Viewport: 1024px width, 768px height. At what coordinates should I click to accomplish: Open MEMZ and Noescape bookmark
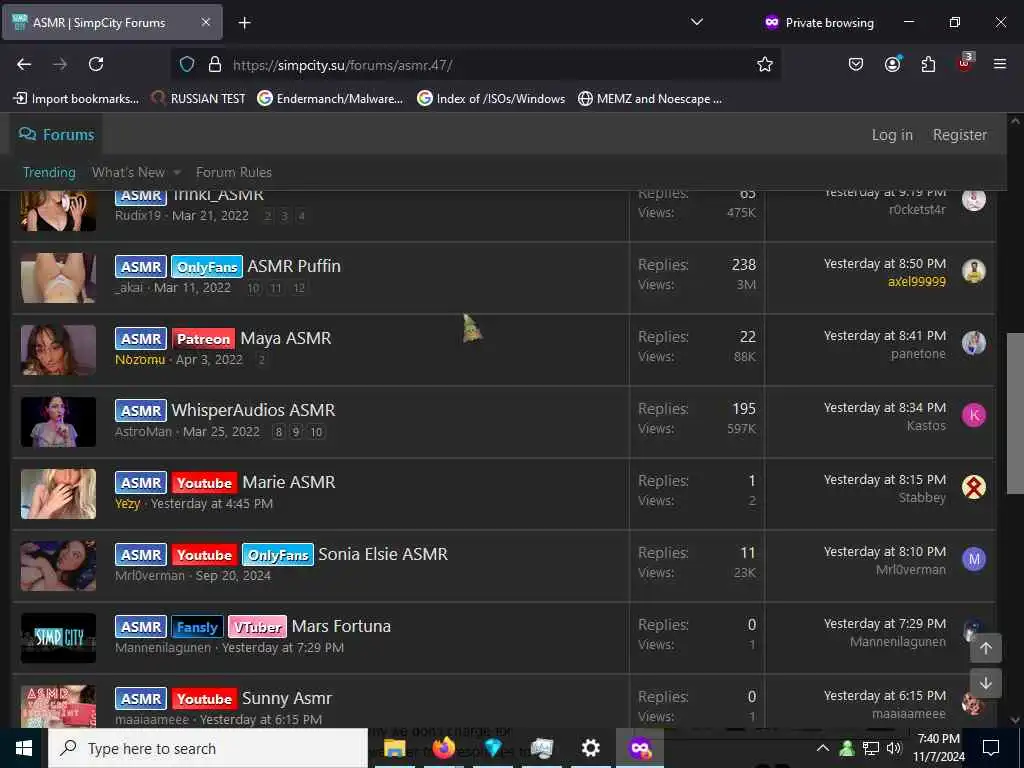point(650,99)
